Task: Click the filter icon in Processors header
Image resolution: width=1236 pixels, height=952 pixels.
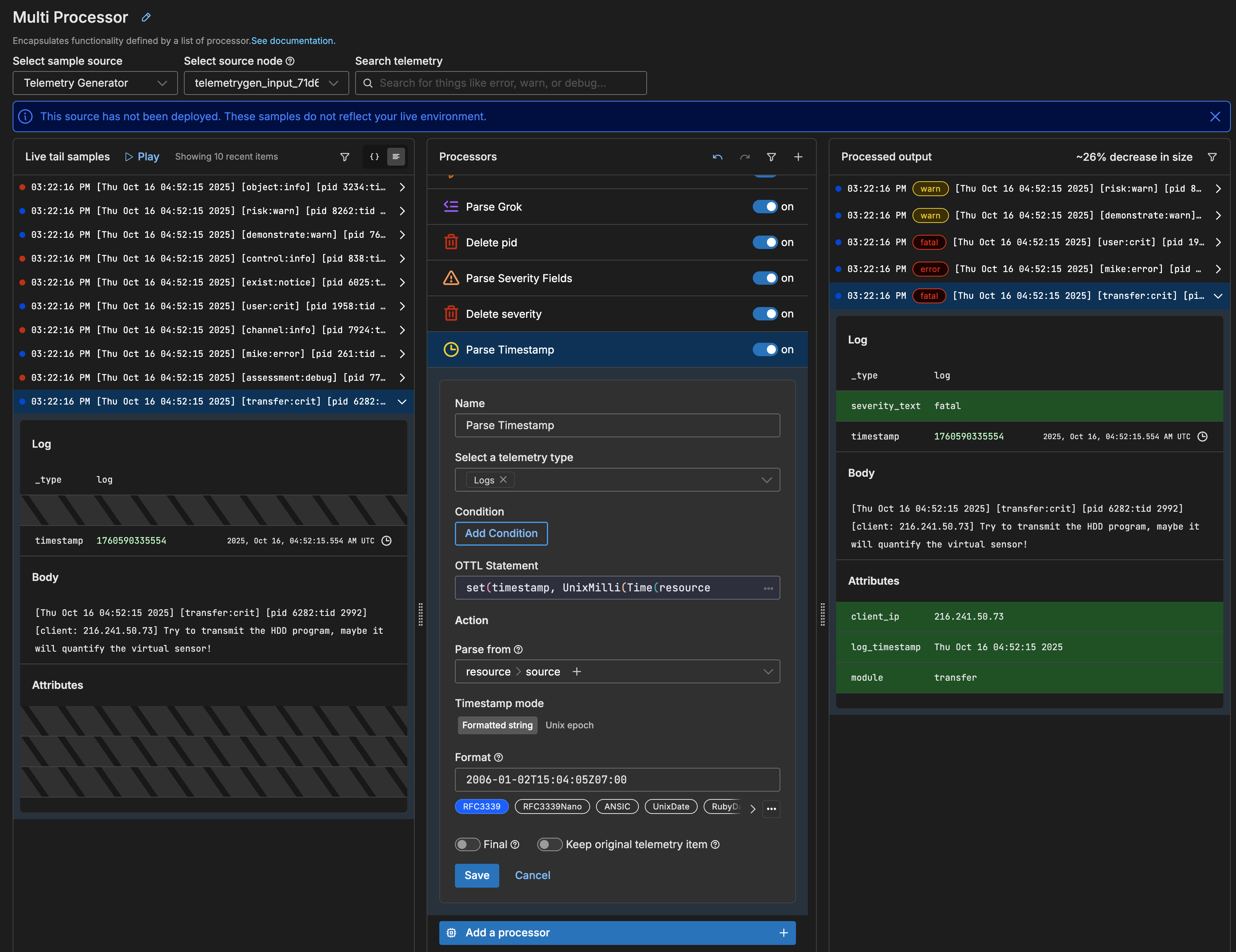Action: (771, 157)
